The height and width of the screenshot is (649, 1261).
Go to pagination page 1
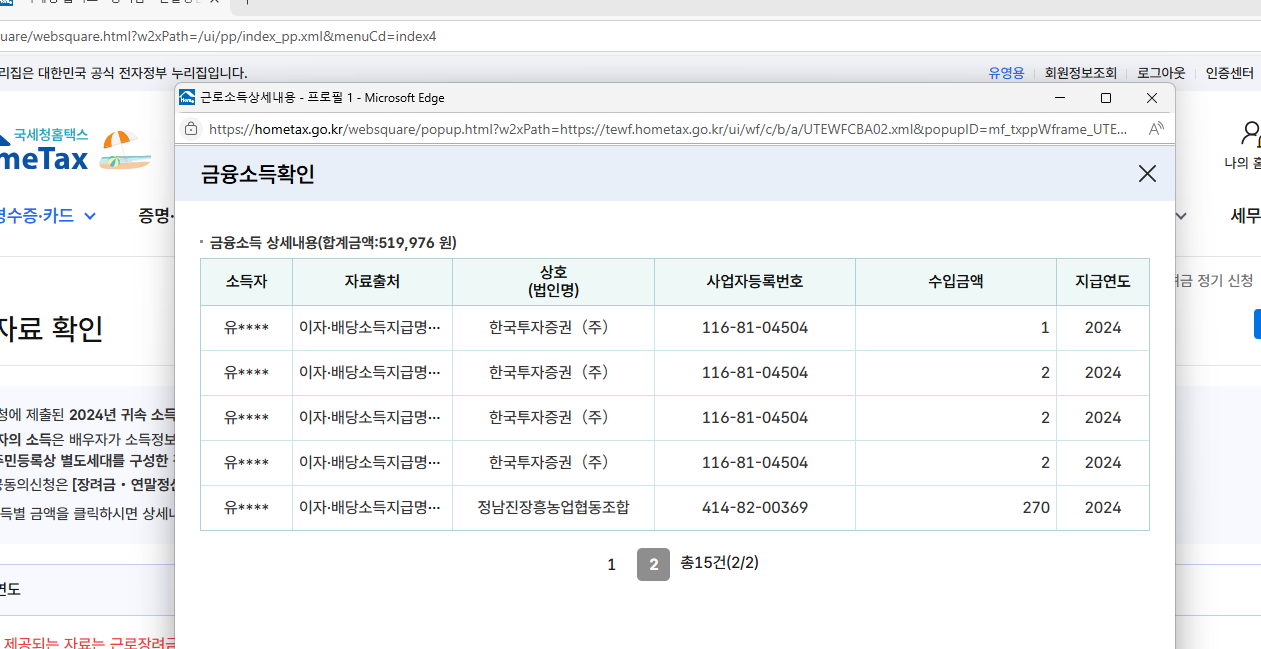click(x=611, y=564)
